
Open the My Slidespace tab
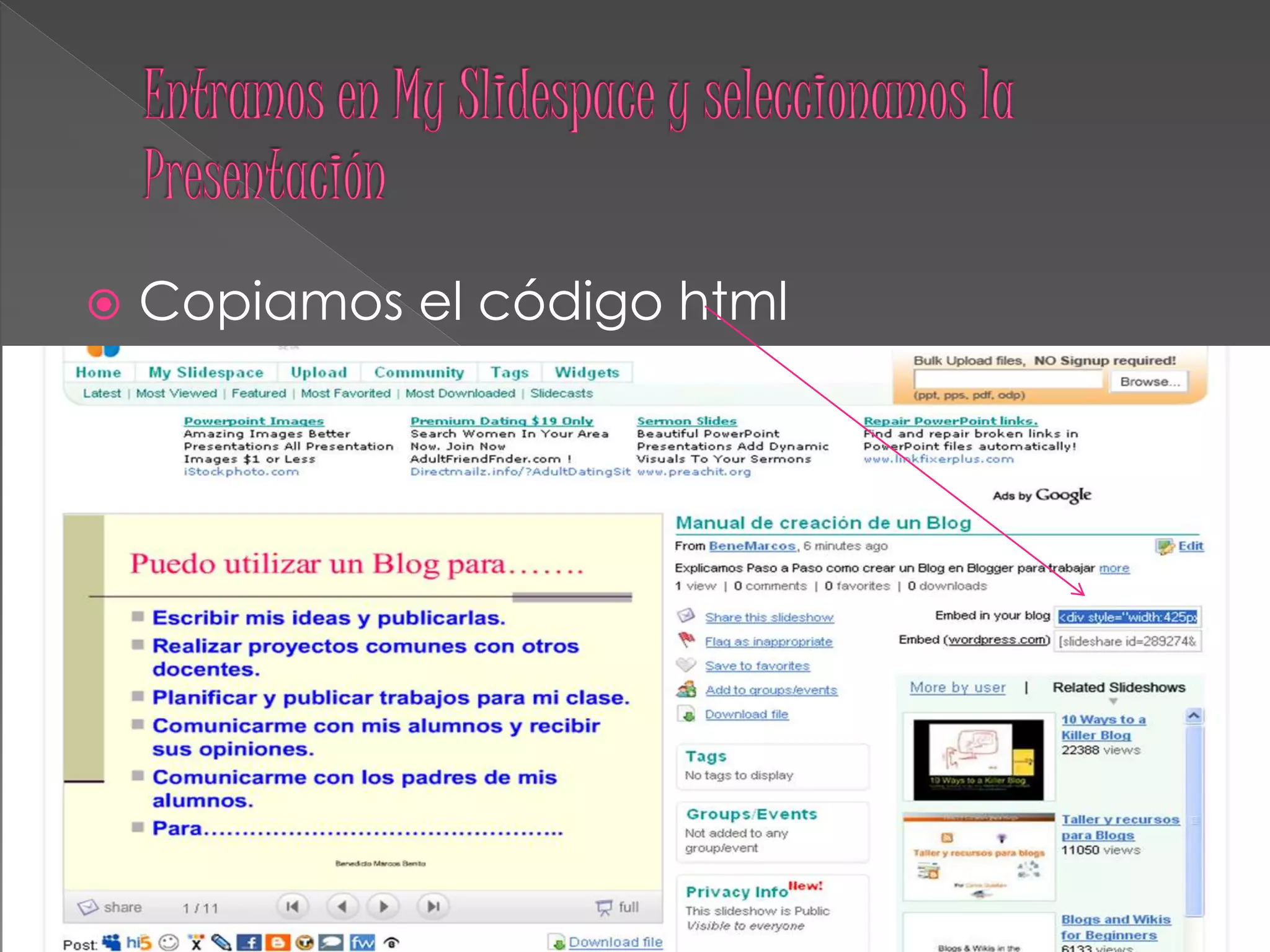tap(206, 372)
